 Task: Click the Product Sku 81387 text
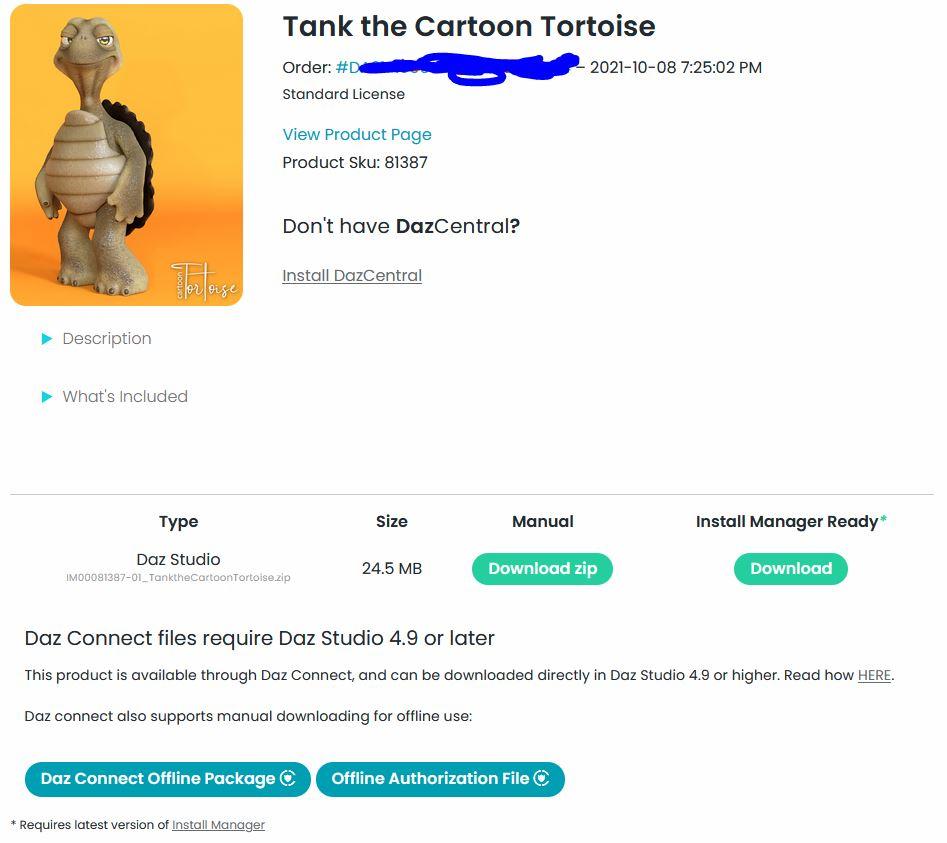click(x=355, y=162)
